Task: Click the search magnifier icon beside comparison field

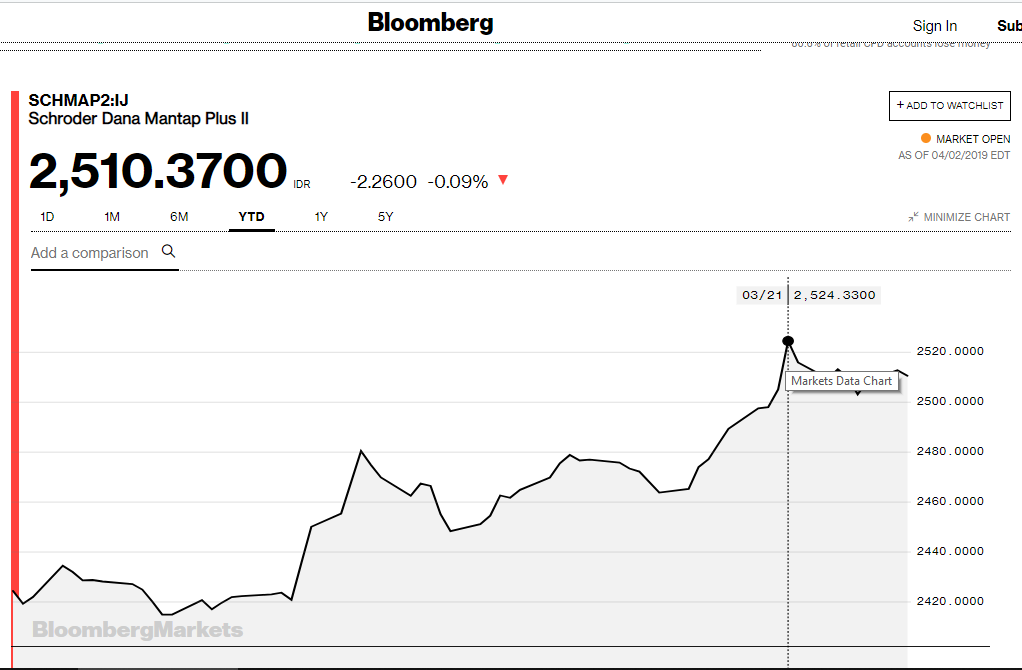Action: tap(168, 252)
